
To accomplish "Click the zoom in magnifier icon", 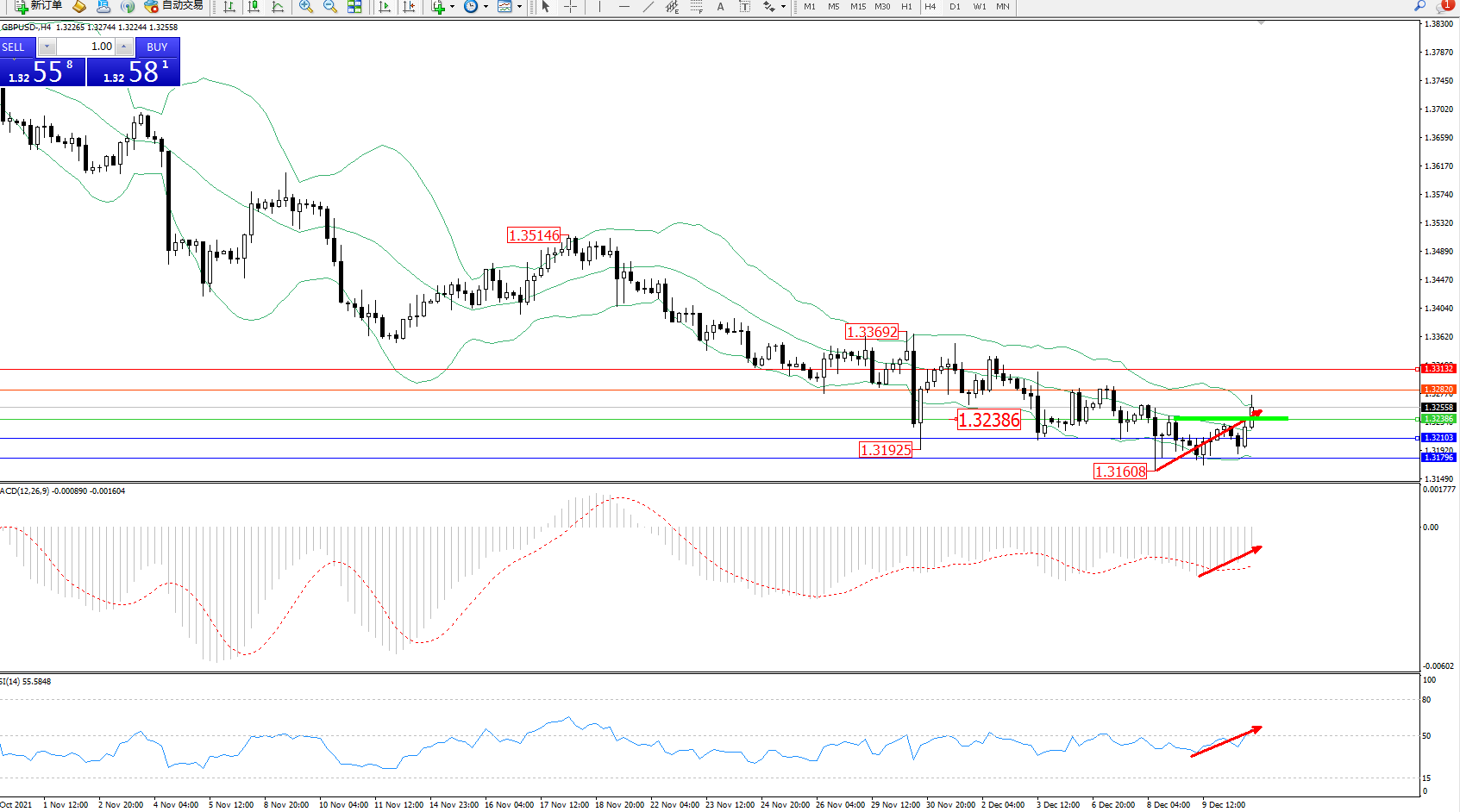I will [x=305, y=6].
